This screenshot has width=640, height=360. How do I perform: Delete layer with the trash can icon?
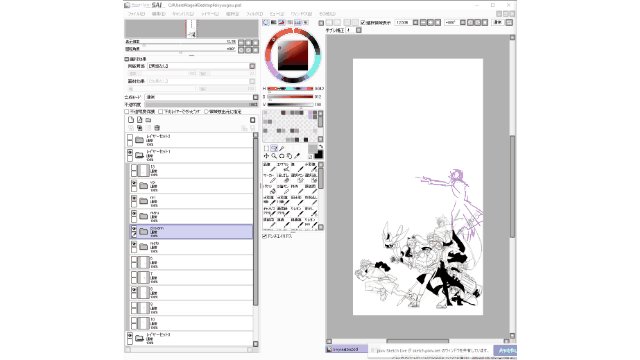coord(157,128)
